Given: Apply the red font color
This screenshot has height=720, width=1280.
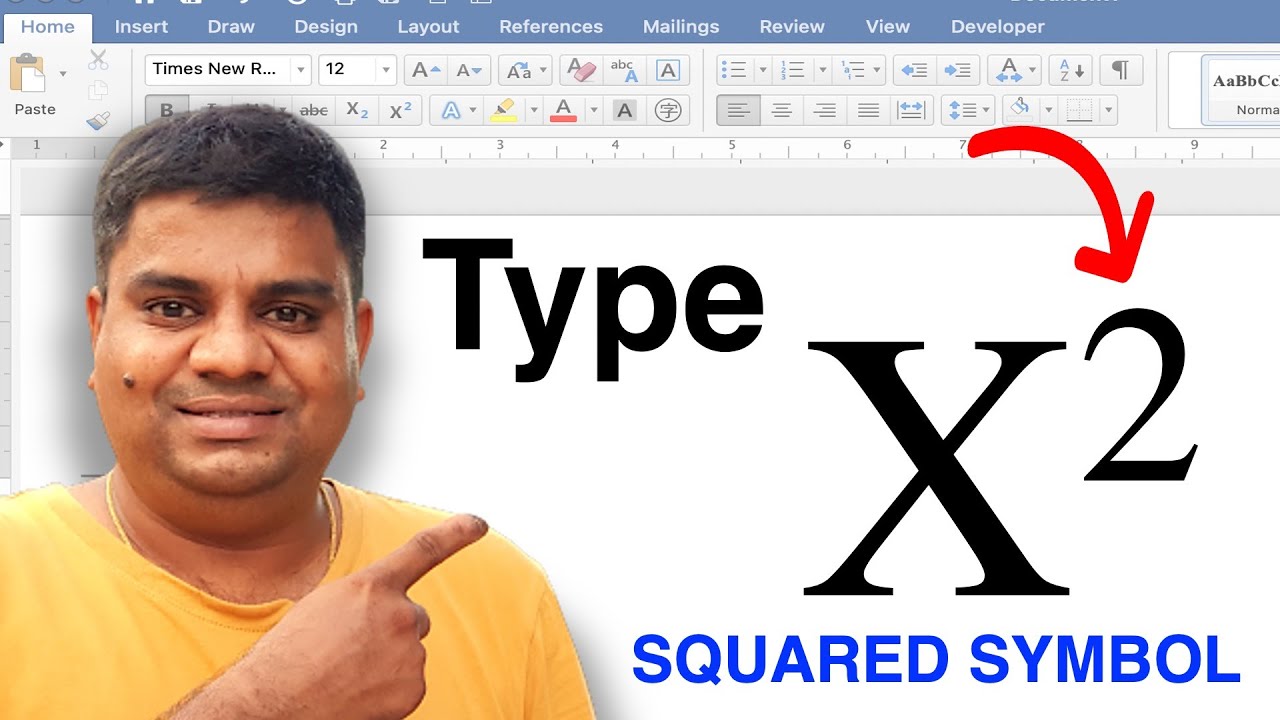Looking at the screenshot, I should [x=564, y=111].
